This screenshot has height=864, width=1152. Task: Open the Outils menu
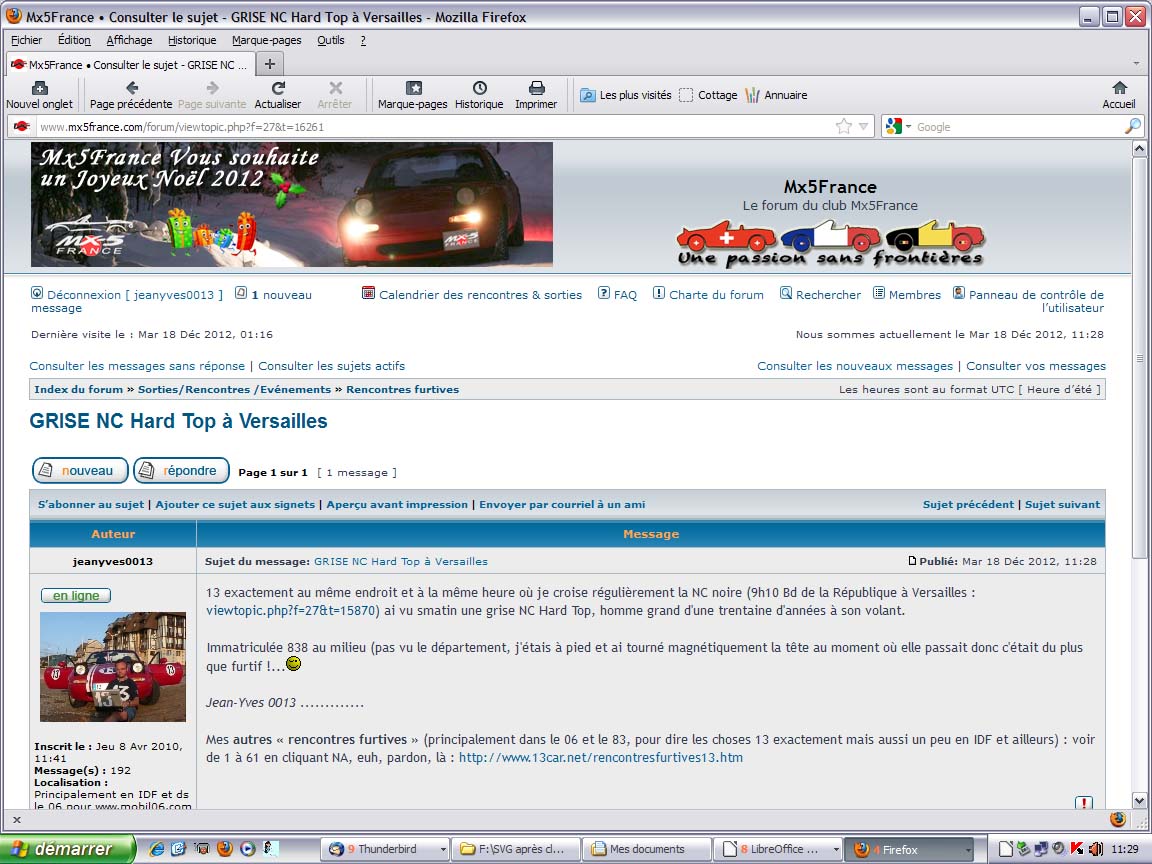click(x=331, y=40)
